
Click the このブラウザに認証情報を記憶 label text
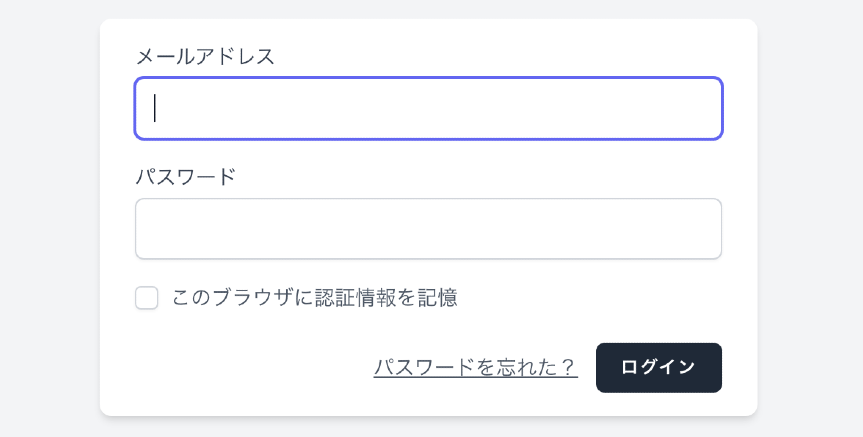pyautogui.click(x=314, y=298)
